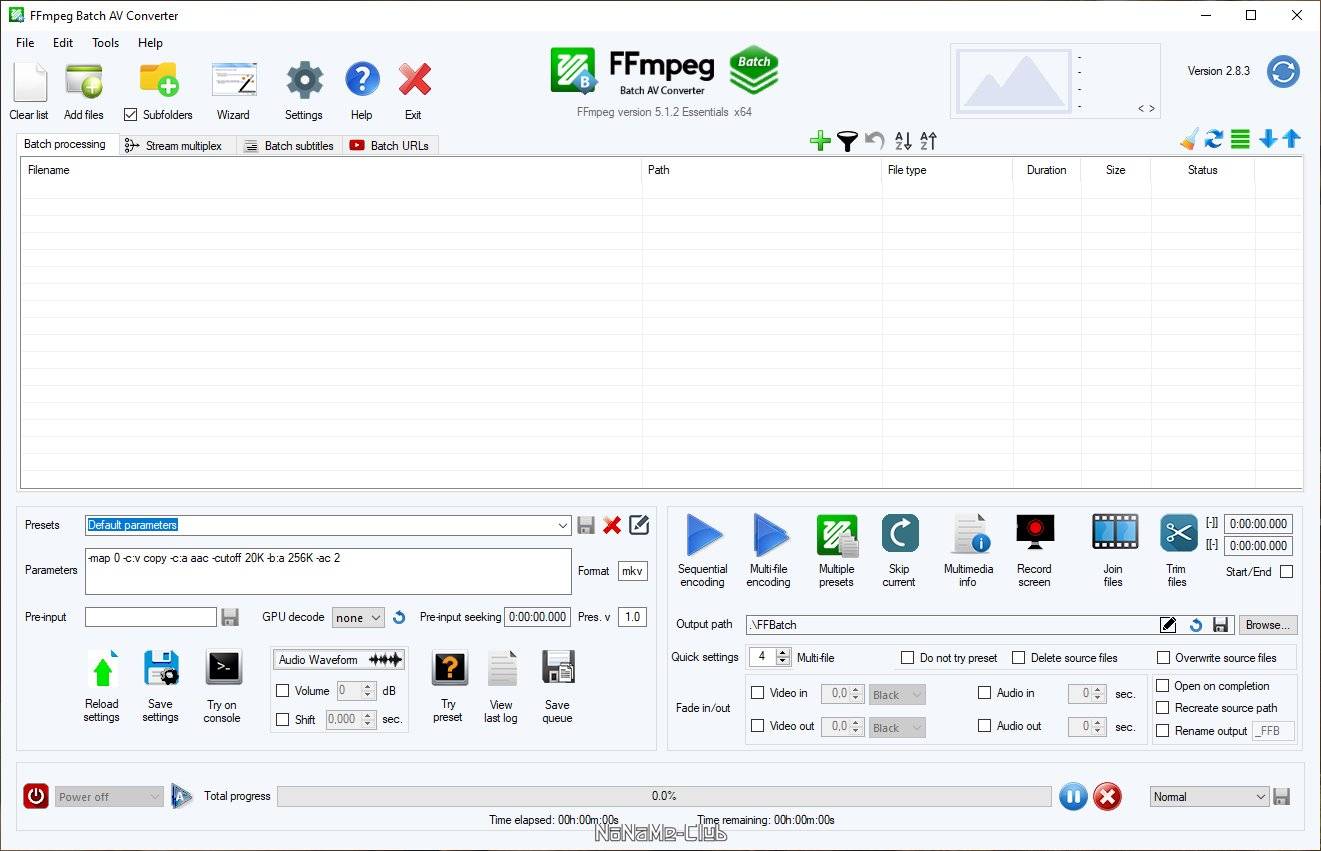The width and height of the screenshot is (1321, 851).
Task: Open Join files tool
Action: (x=1115, y=532)
